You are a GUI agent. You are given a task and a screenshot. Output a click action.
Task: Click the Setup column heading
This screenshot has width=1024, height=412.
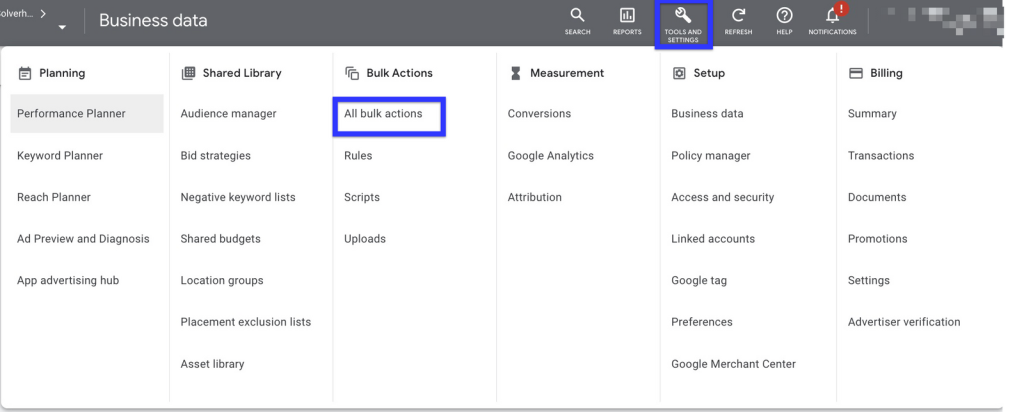click(x=709, y=73)
